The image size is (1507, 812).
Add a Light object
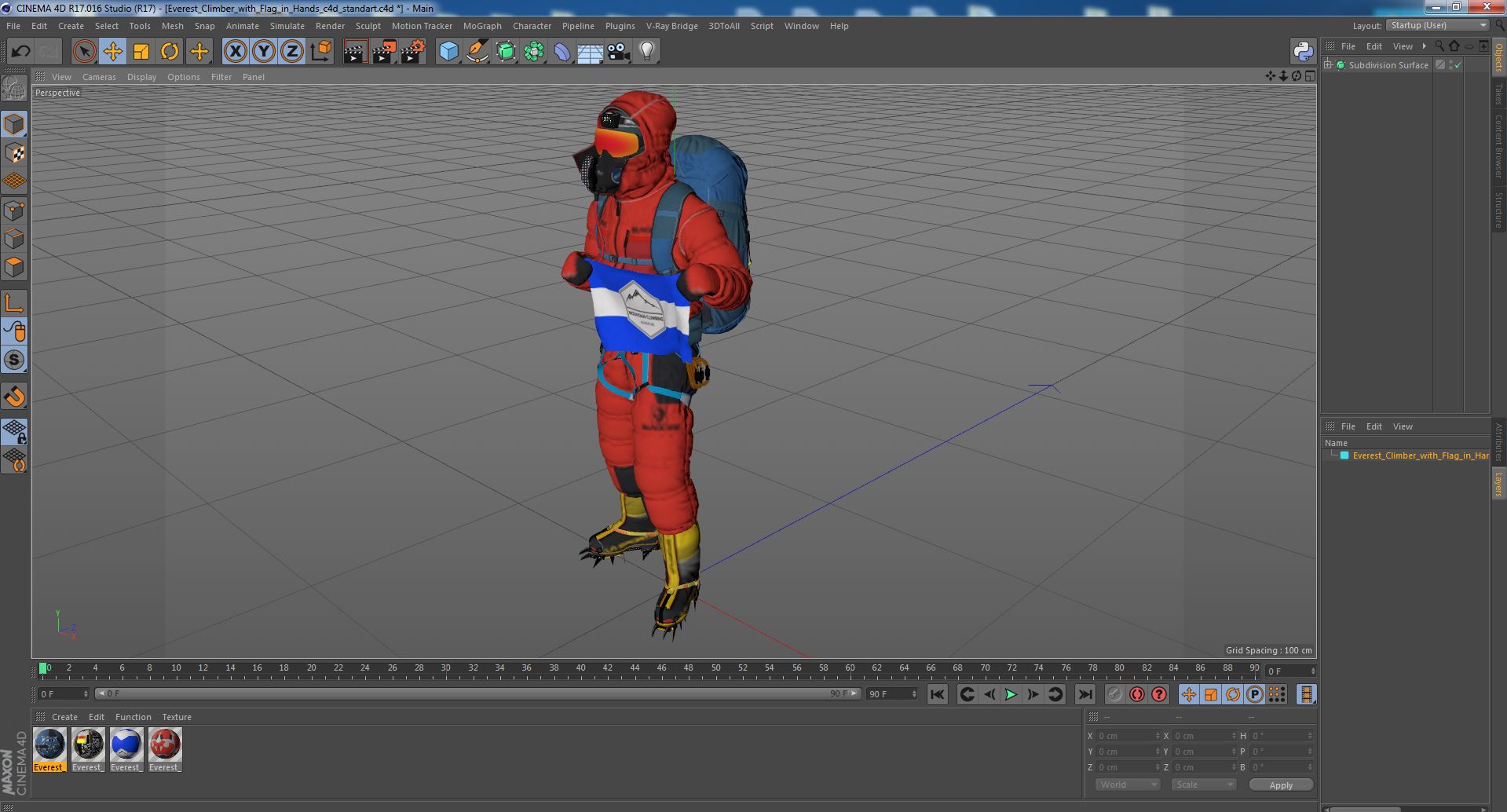click(646, 52)
